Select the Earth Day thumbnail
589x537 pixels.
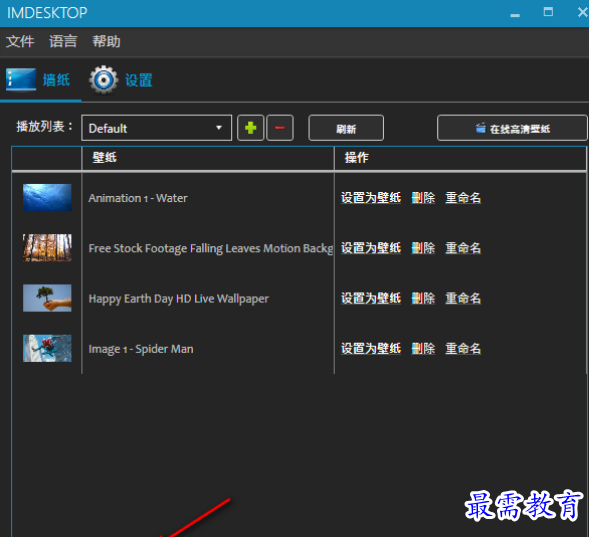47,298
